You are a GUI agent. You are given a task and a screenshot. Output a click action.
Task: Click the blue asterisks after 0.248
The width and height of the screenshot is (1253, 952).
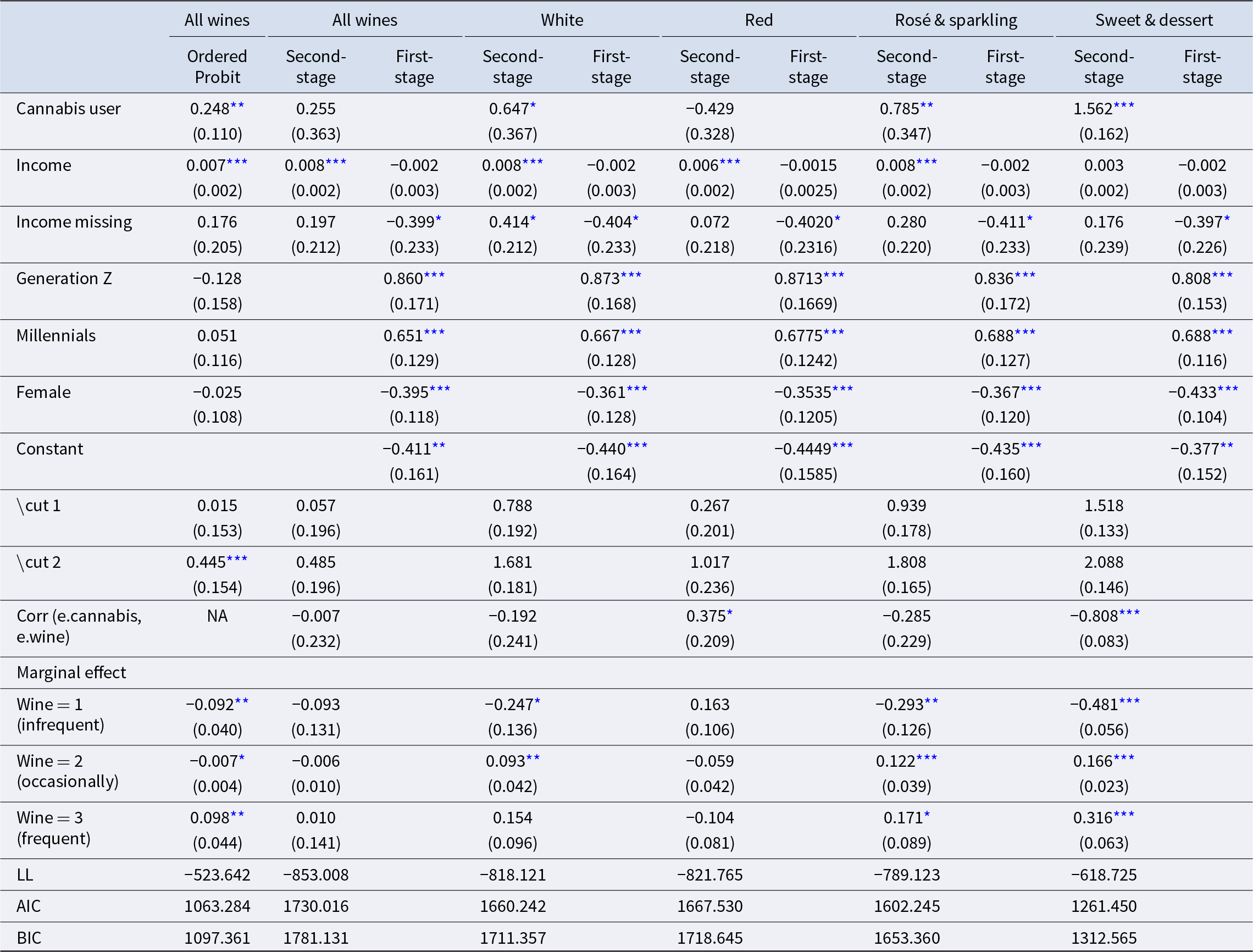click(x=237, y=106)
